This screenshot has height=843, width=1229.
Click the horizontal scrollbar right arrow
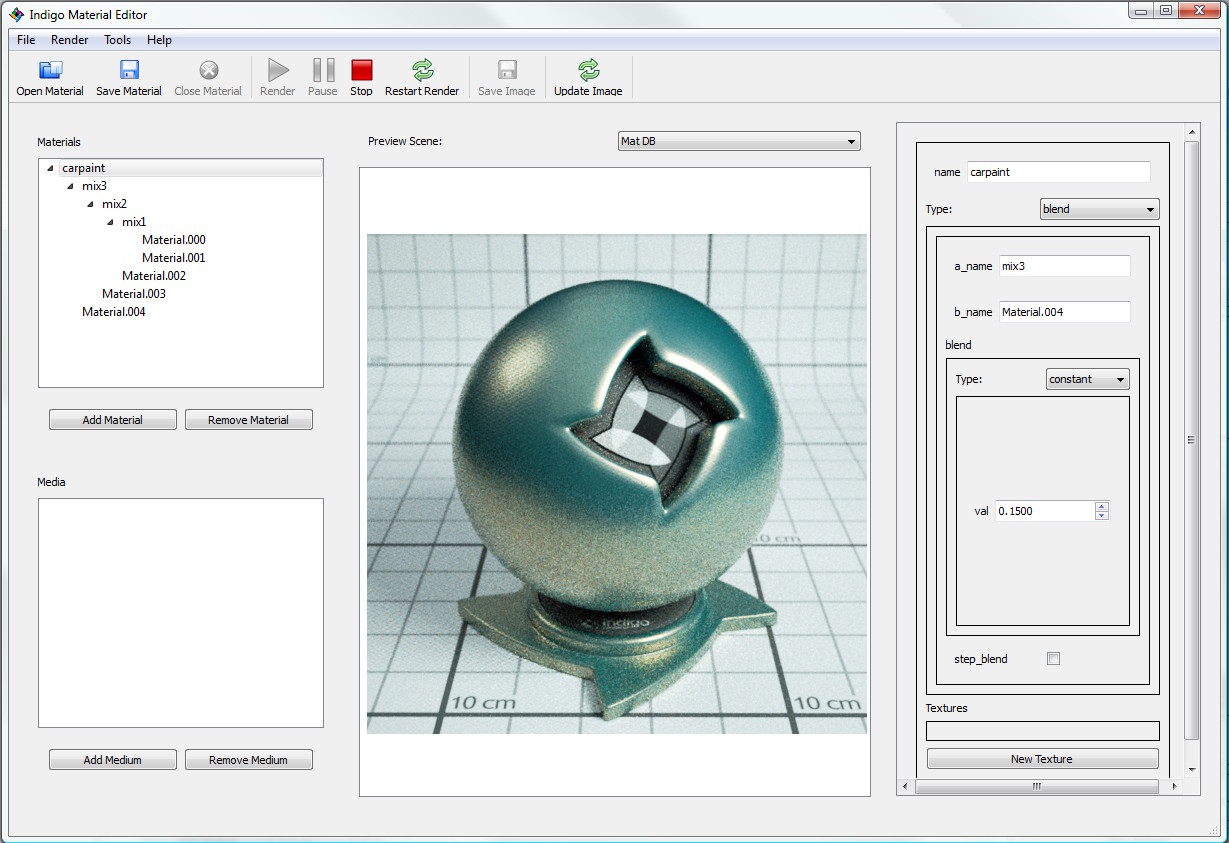[1174, 787]
